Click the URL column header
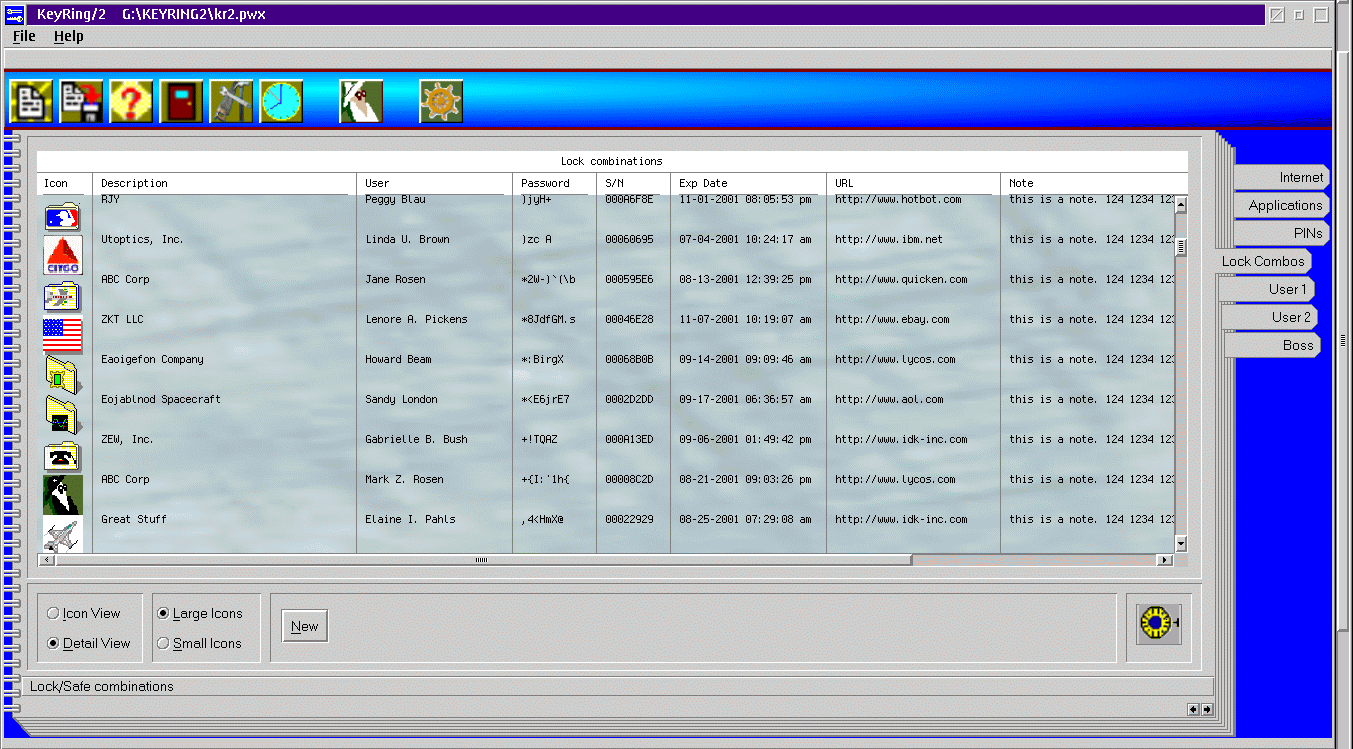This screenshot has height=749, width=1353. point(913,184)
